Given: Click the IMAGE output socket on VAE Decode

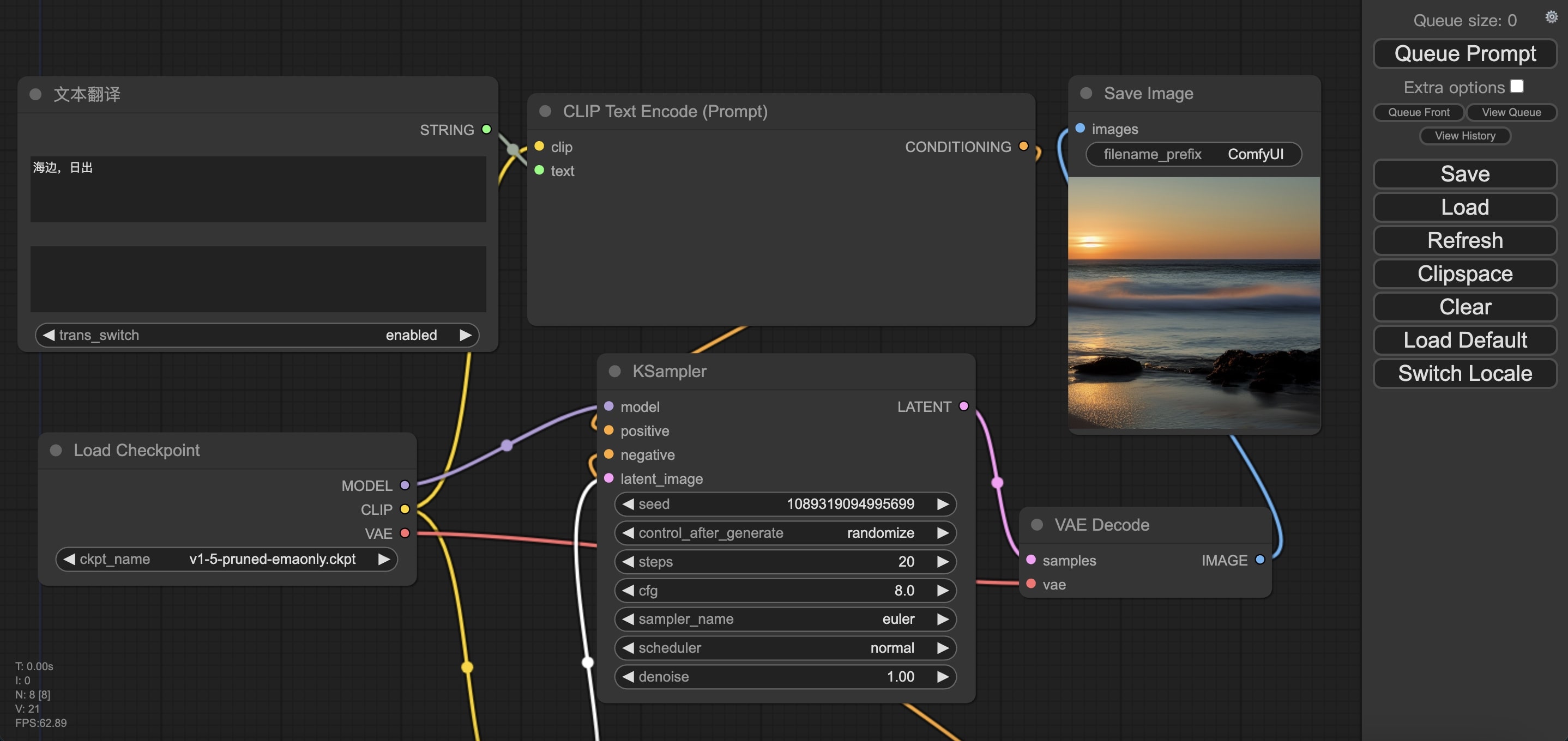Looking at the screenshot, I should [x=1259, y=560].
